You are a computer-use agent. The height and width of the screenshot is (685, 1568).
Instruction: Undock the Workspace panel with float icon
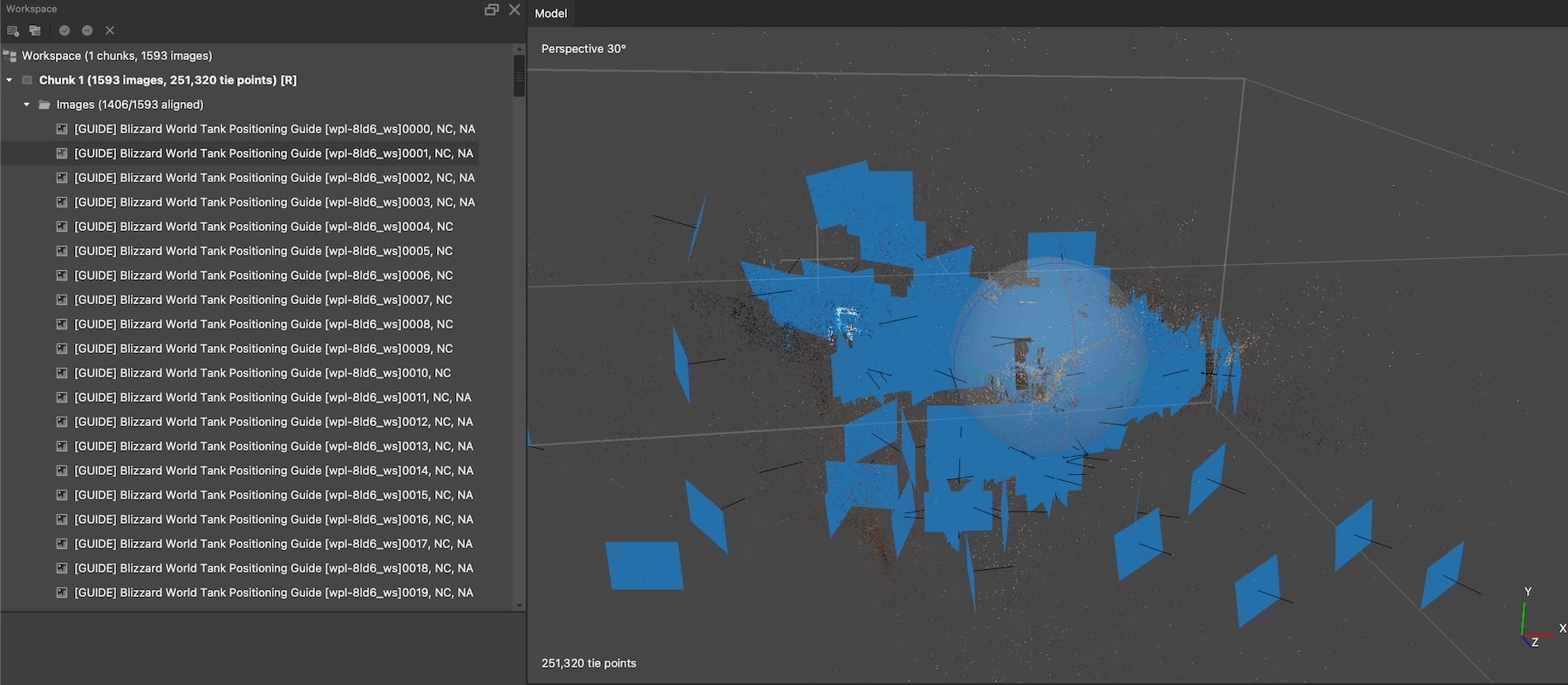click(x=492, y=10)
